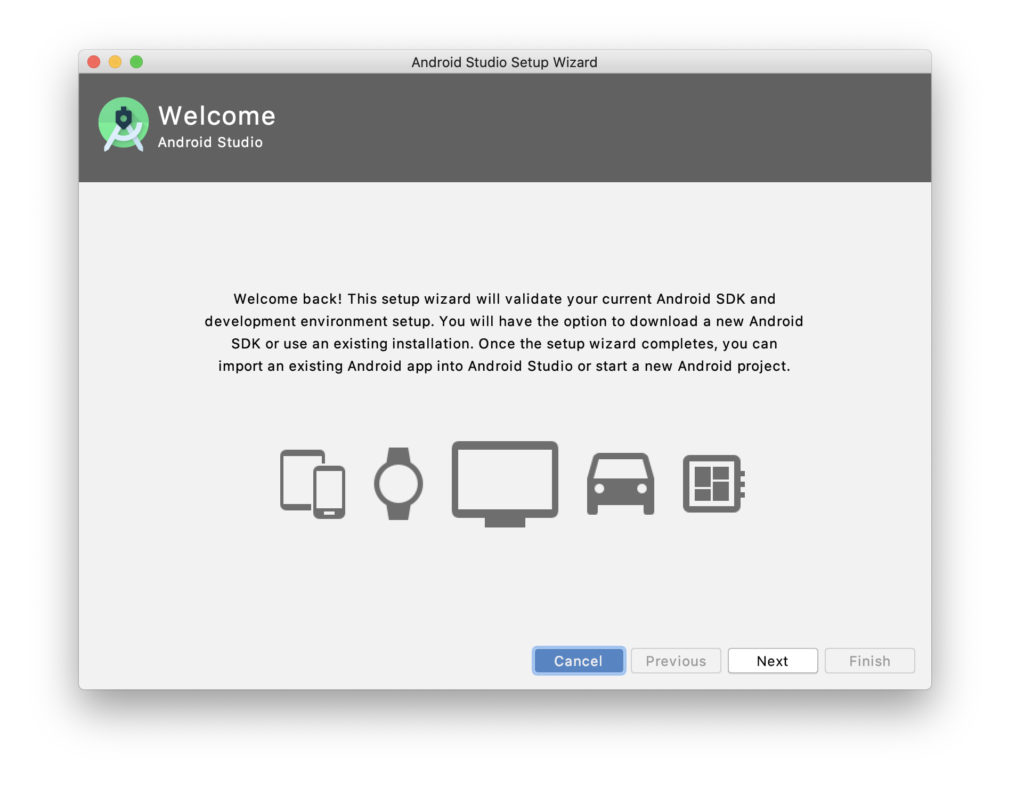Click the 'Welcome back!' paragraph text
This screenshot has width=1024, height=796.
pyautogui.click(x=504, y=332)
